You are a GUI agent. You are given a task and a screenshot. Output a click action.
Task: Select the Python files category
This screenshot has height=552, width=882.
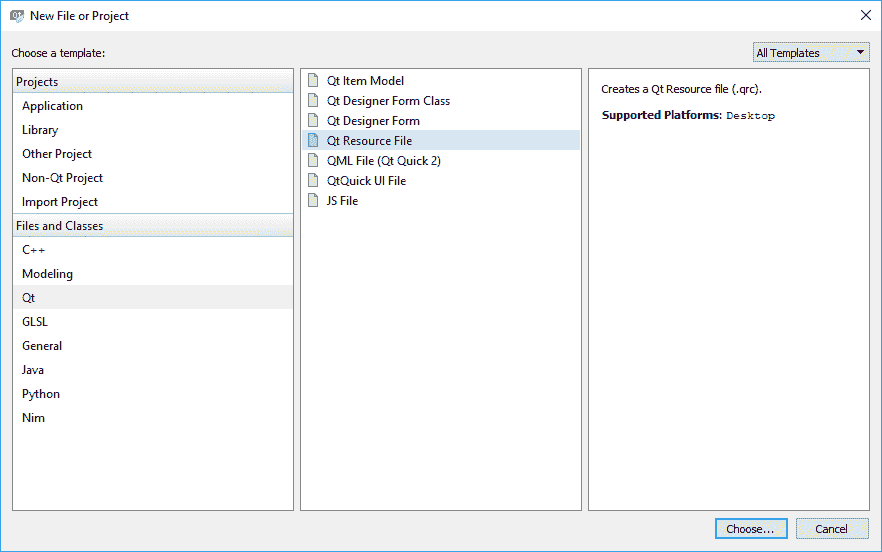(41, 394)
